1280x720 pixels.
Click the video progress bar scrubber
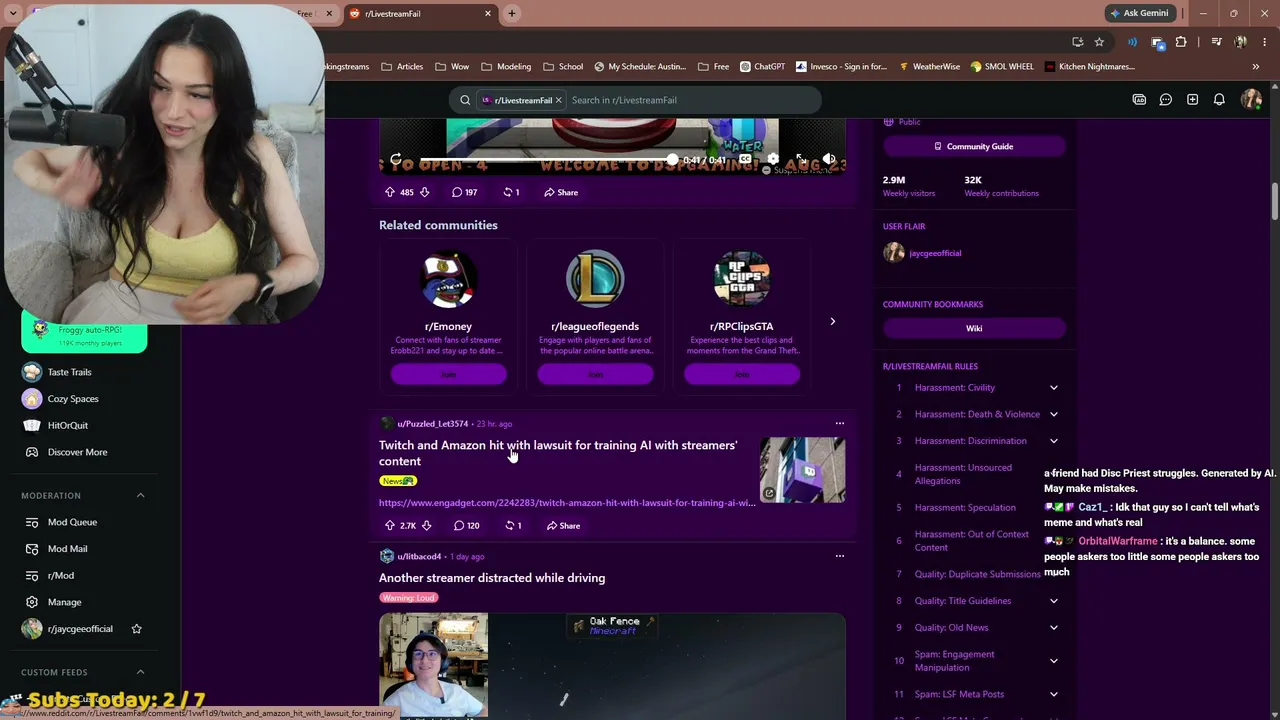click(672, 160)
